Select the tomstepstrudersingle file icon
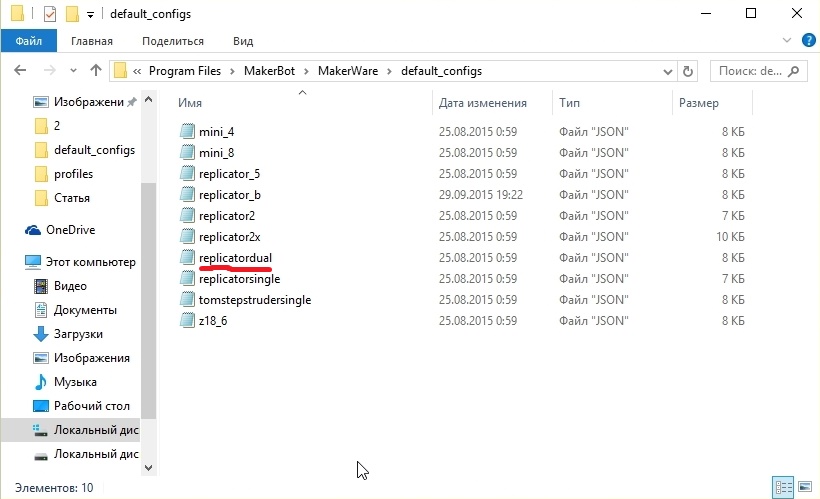The image size is (820, 499). pos(187,299)
